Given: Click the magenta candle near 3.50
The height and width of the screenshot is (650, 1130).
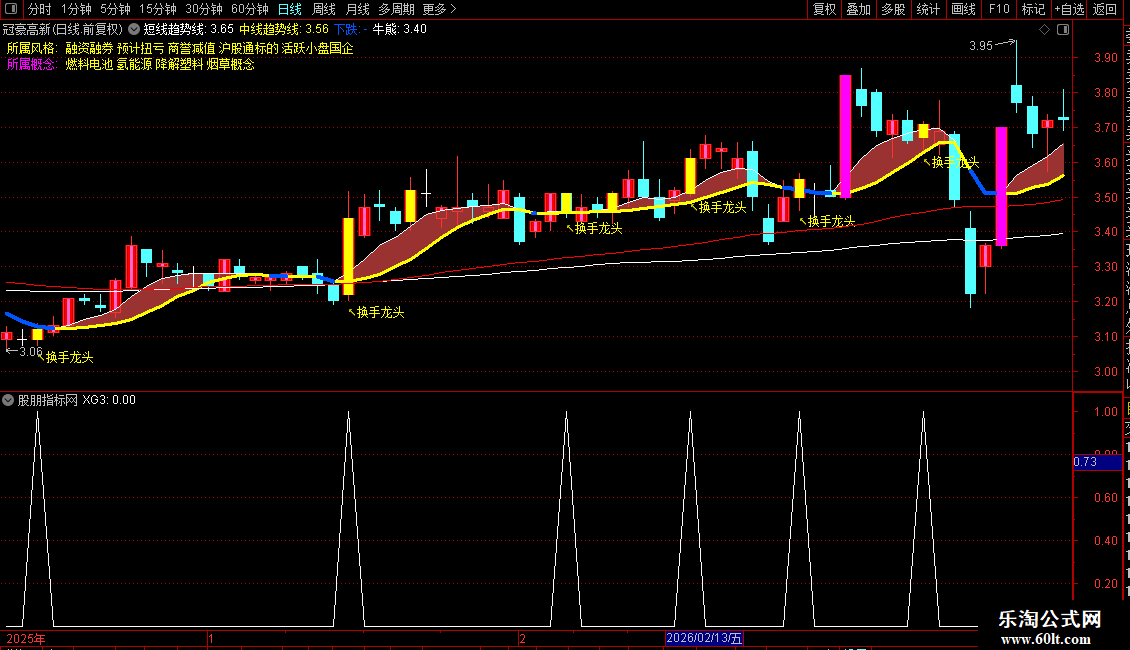Looking at the screenshot, I should click(x=1001, y=187).
